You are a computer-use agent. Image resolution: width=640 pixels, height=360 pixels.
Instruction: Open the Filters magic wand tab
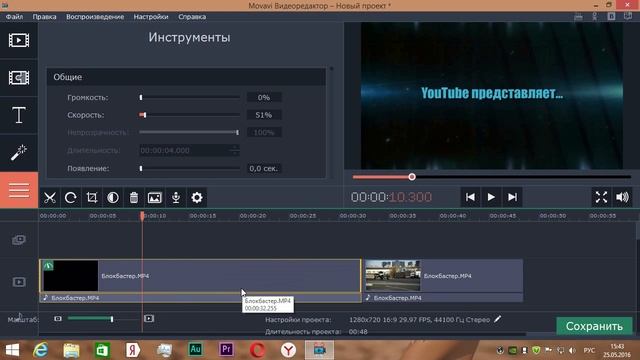coord(19,153)
